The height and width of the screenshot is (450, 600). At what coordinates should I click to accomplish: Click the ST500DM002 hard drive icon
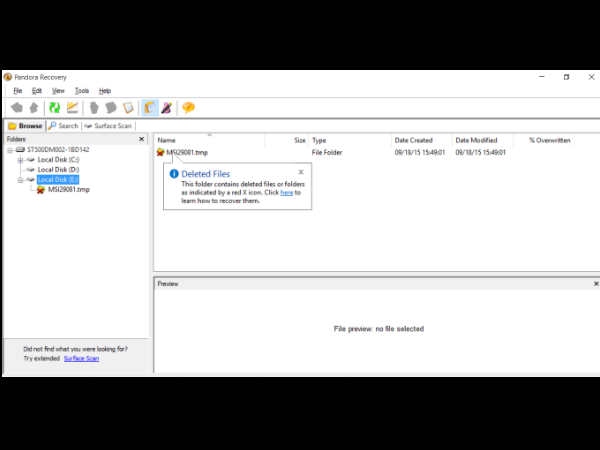[21, 149]
